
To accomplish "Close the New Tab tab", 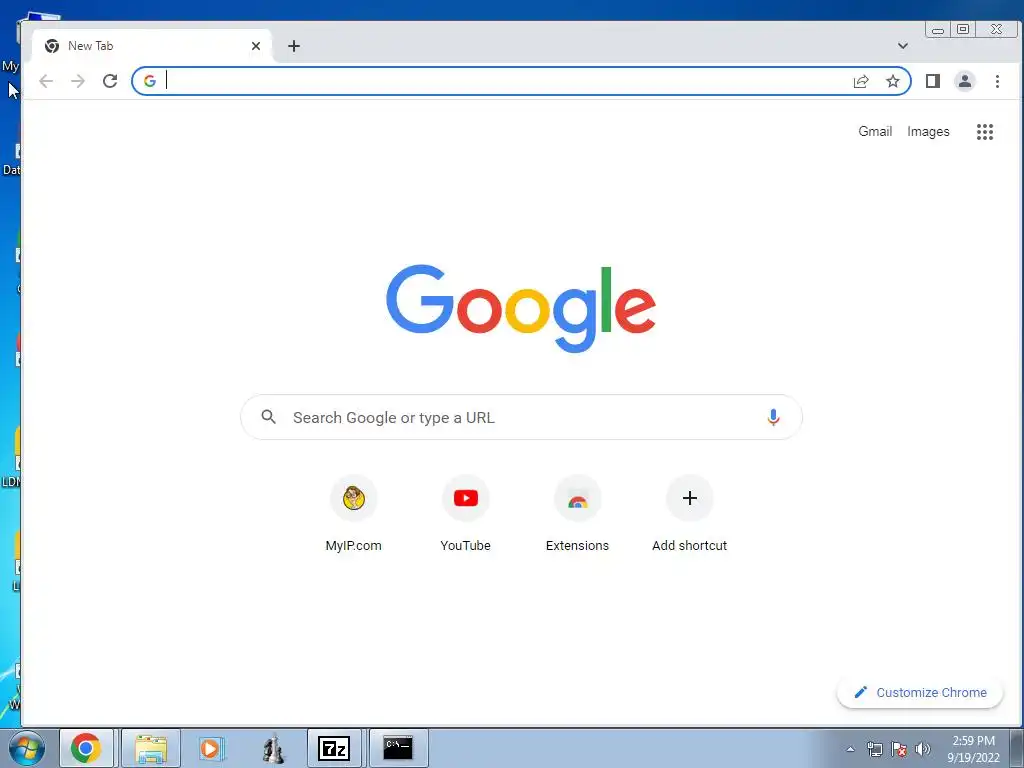I will click(256, 46).
